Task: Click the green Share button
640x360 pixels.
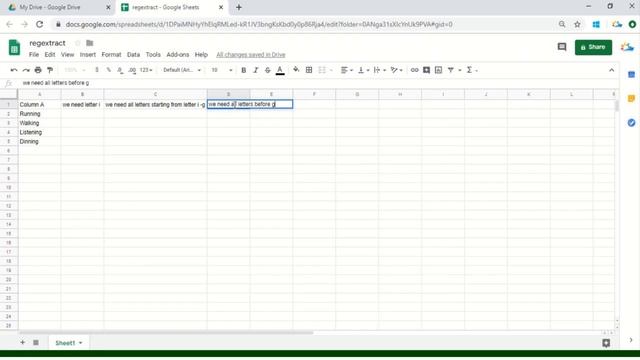Action: 593,47
